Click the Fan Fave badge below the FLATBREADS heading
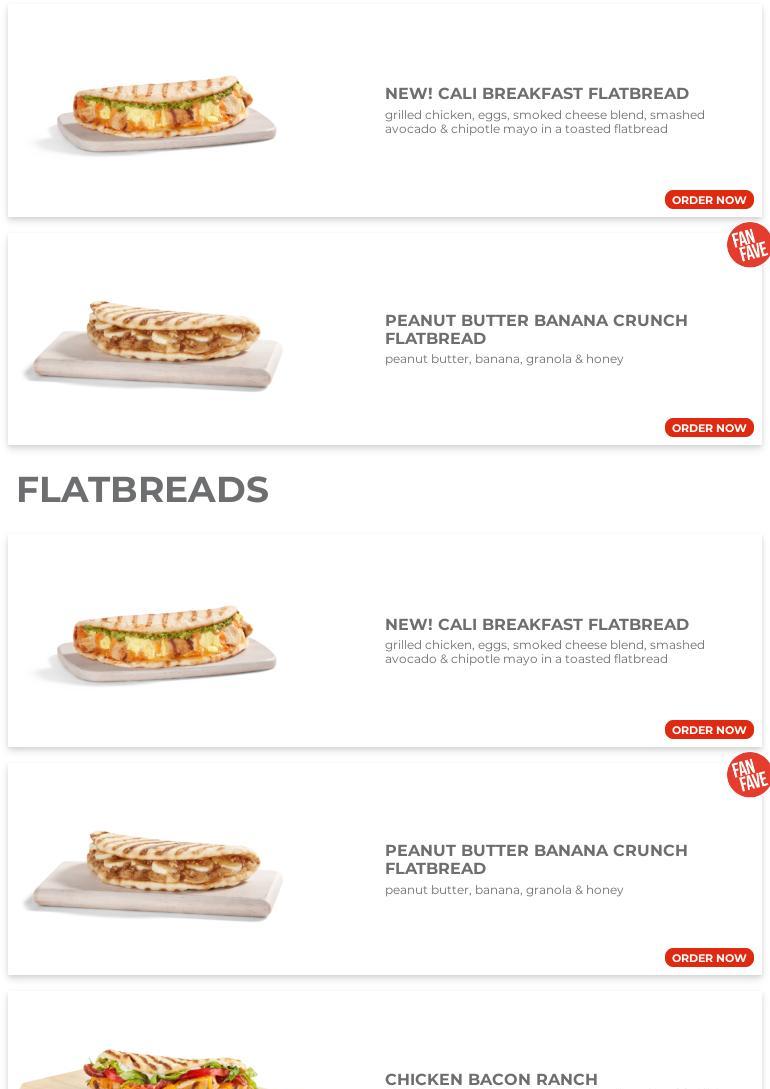The image size is (770, 1089). click(748, 775)
